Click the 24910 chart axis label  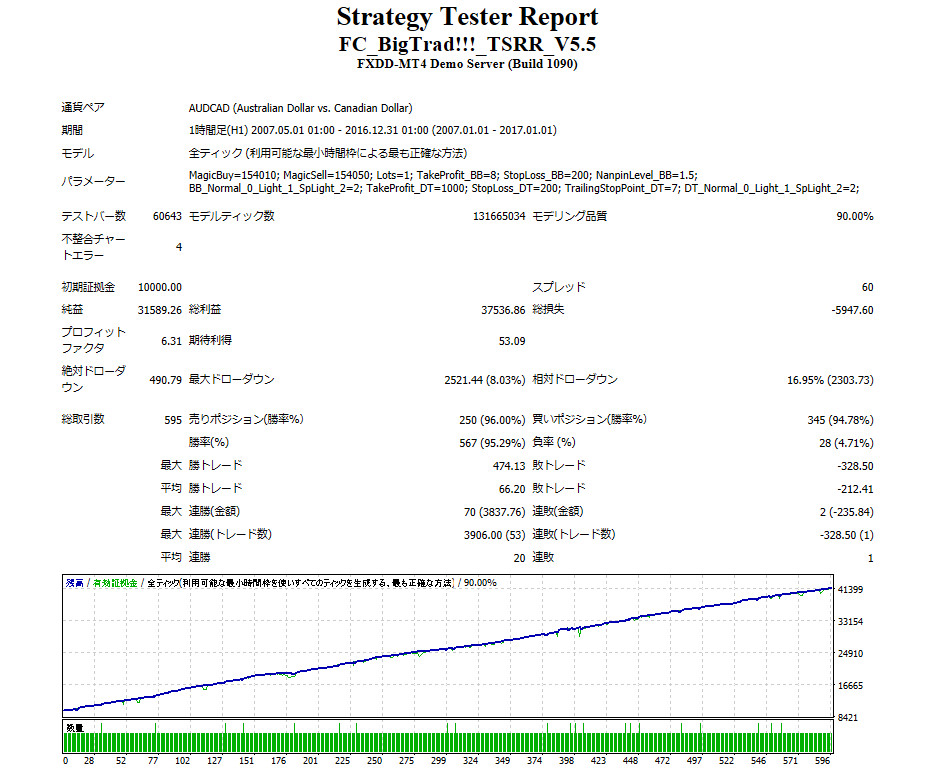[850, 654]
